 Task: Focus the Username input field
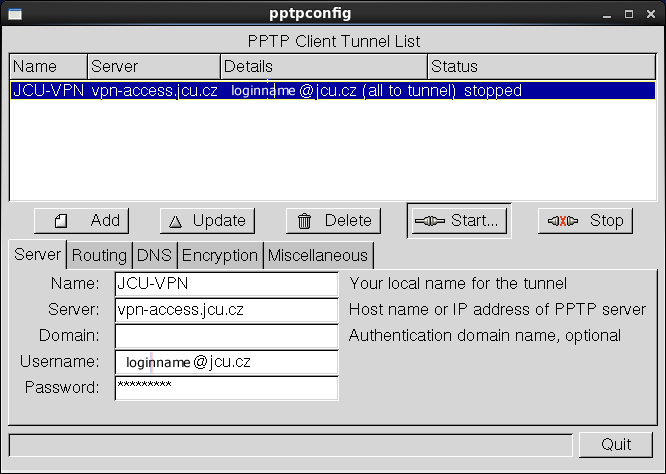point(226,362)
